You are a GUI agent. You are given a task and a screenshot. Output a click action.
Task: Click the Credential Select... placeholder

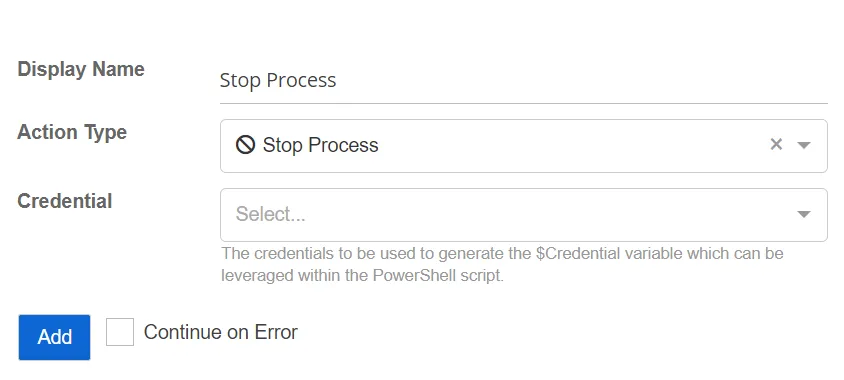click(x=270, y=214)
